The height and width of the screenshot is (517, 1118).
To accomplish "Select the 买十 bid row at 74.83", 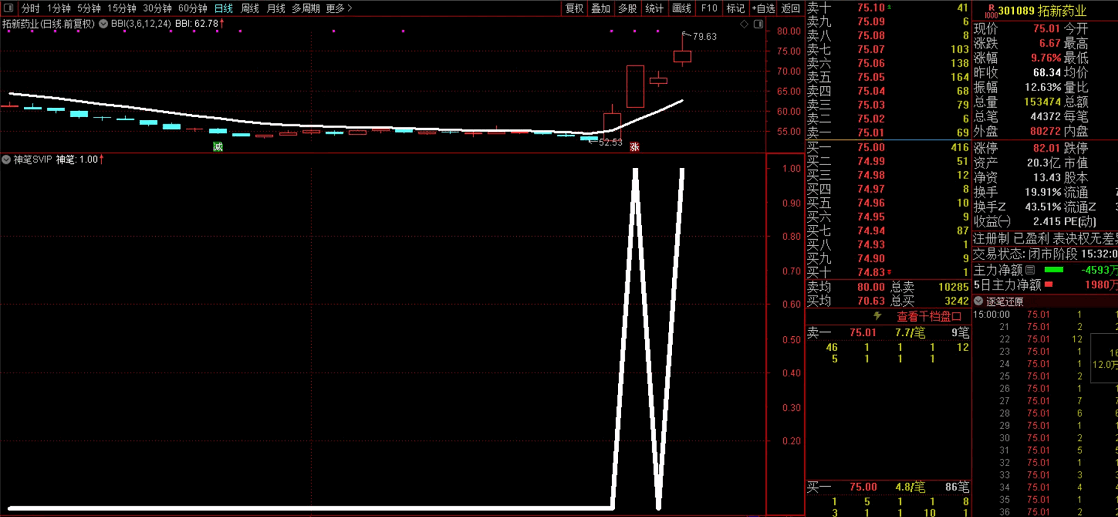I will pyautogui.click(x=888, y=272).
